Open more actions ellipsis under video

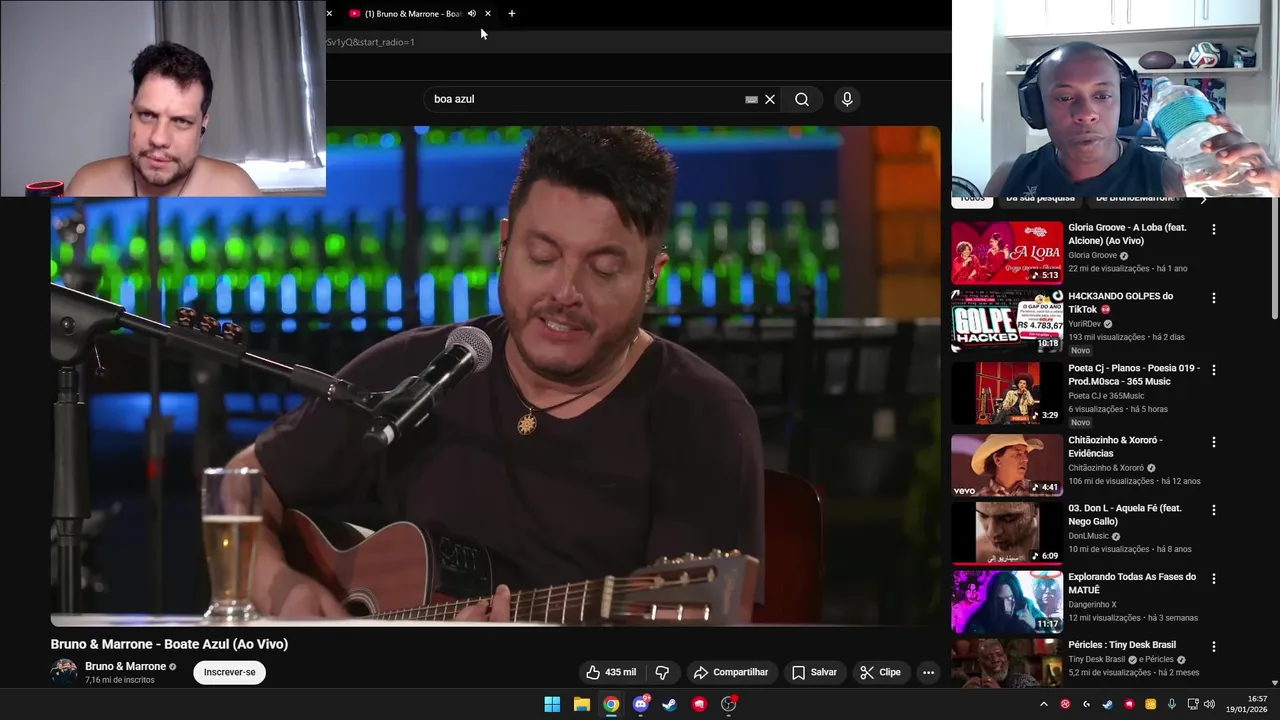(x=928, y=672)
